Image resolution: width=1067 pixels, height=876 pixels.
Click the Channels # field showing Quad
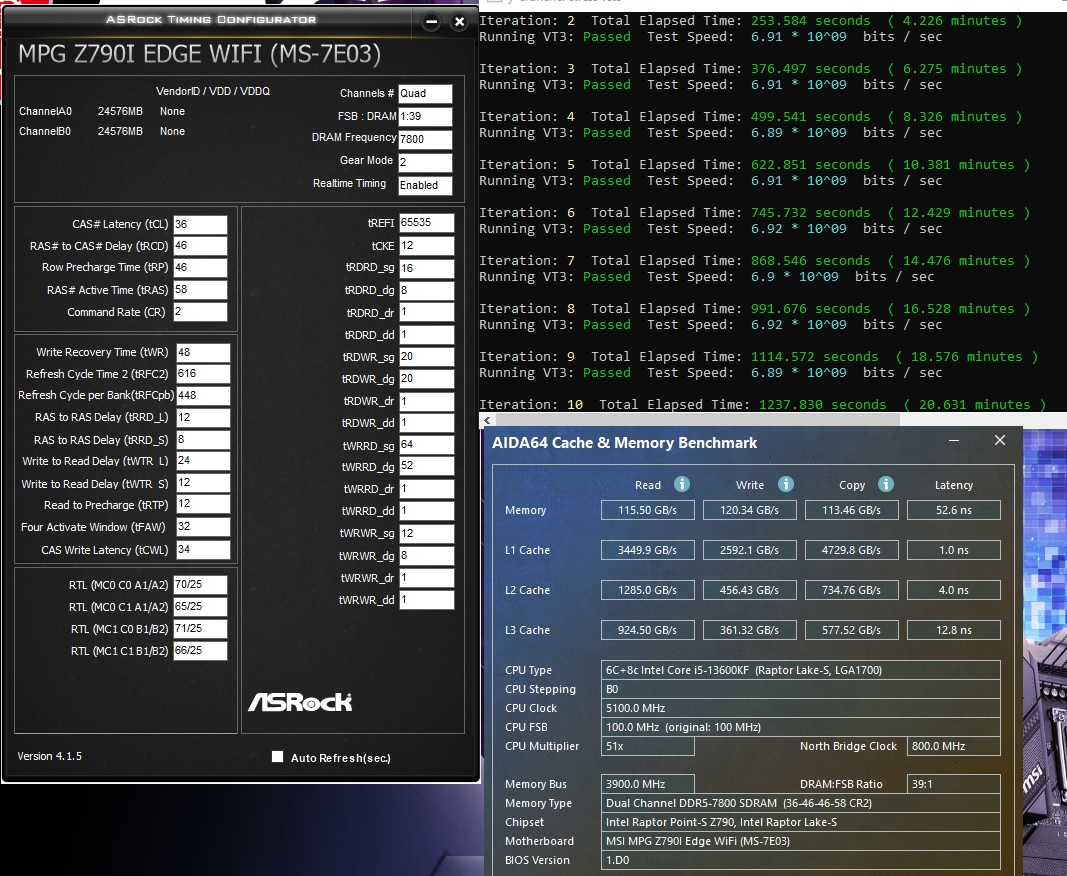coord(425,93)
